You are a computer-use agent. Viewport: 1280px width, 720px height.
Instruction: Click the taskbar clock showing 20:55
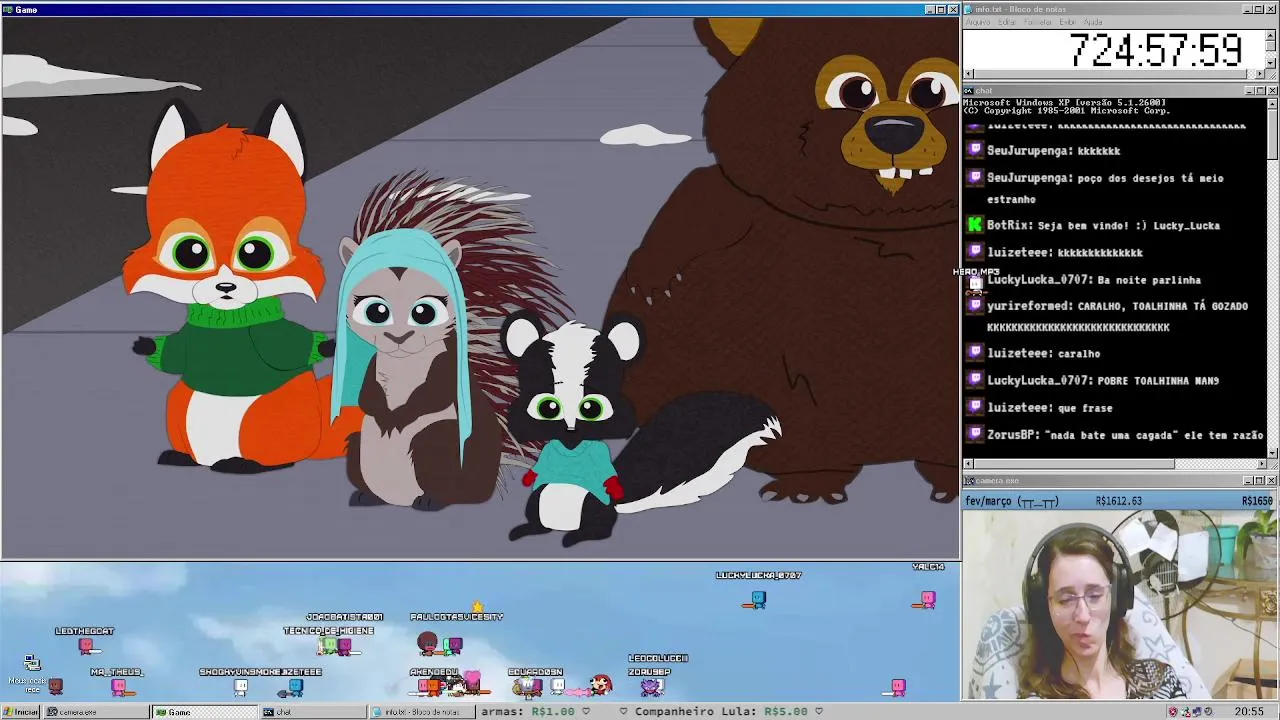1248,712
